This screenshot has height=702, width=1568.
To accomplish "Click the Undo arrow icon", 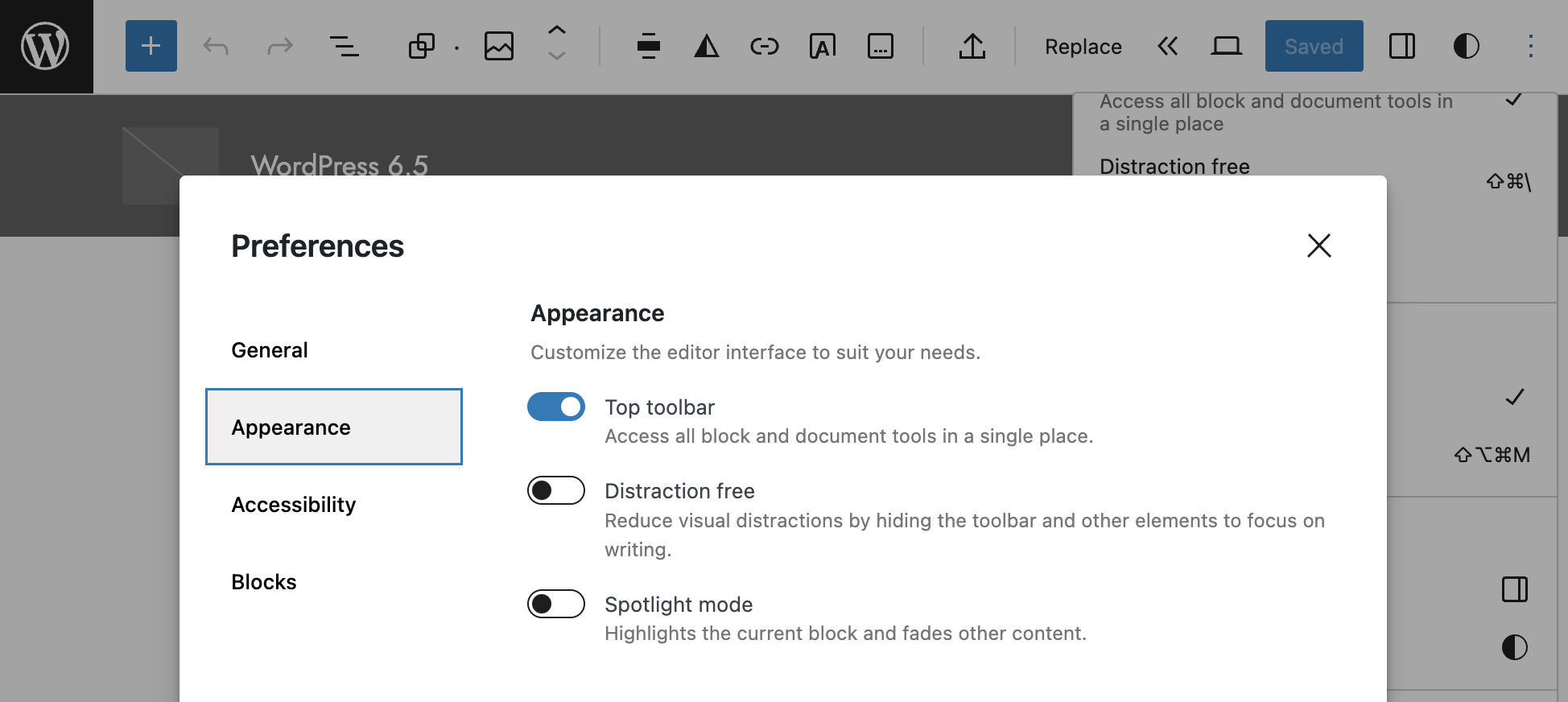I will 216,47.
